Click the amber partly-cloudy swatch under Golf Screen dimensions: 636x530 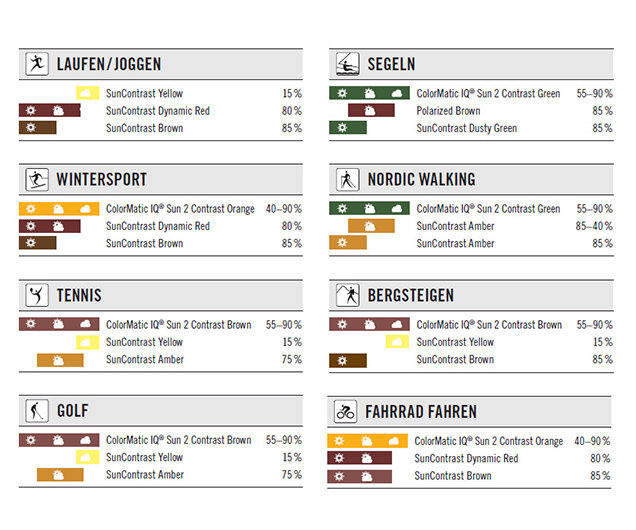(x=60, y=475)
